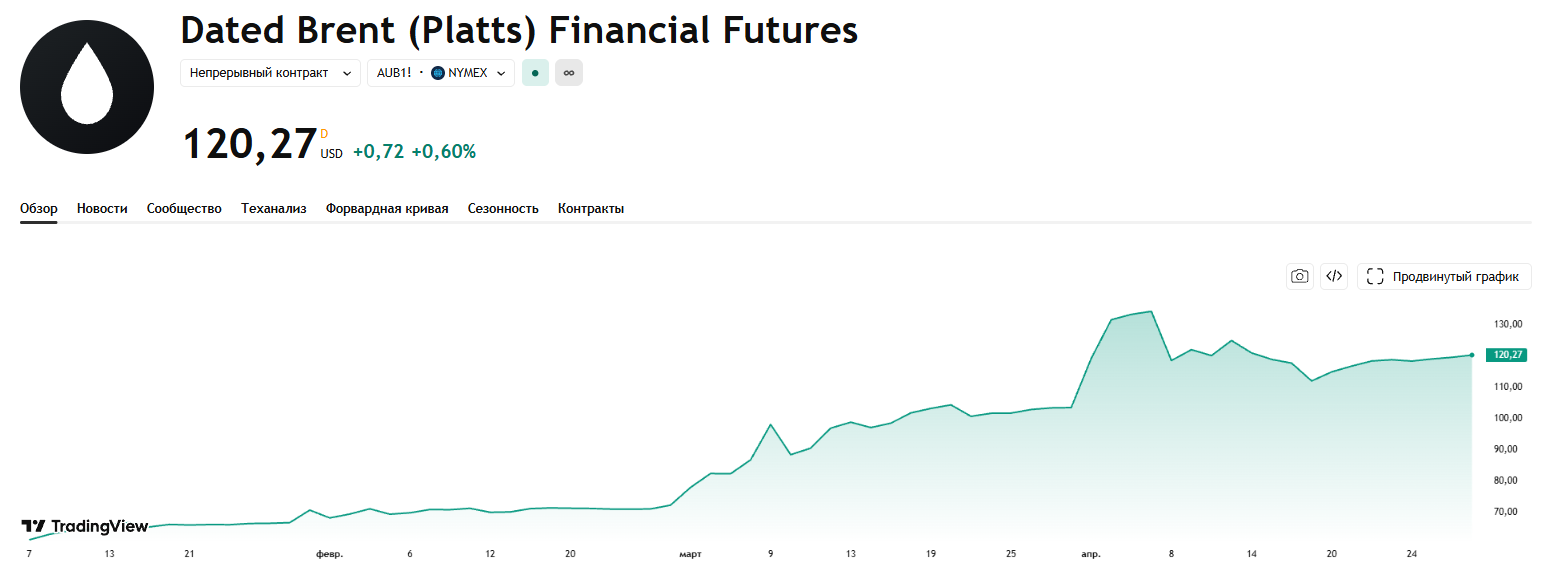Click the Продвинутый график button
The width and height of the screenshot is (1544, 580).
(1444, 277)
